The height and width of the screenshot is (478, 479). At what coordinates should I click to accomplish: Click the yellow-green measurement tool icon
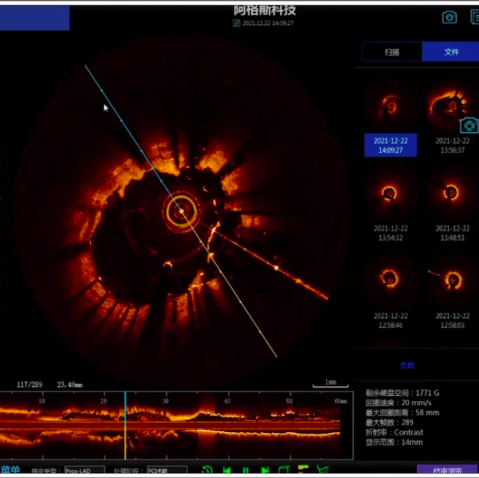(x=303, y=469)
